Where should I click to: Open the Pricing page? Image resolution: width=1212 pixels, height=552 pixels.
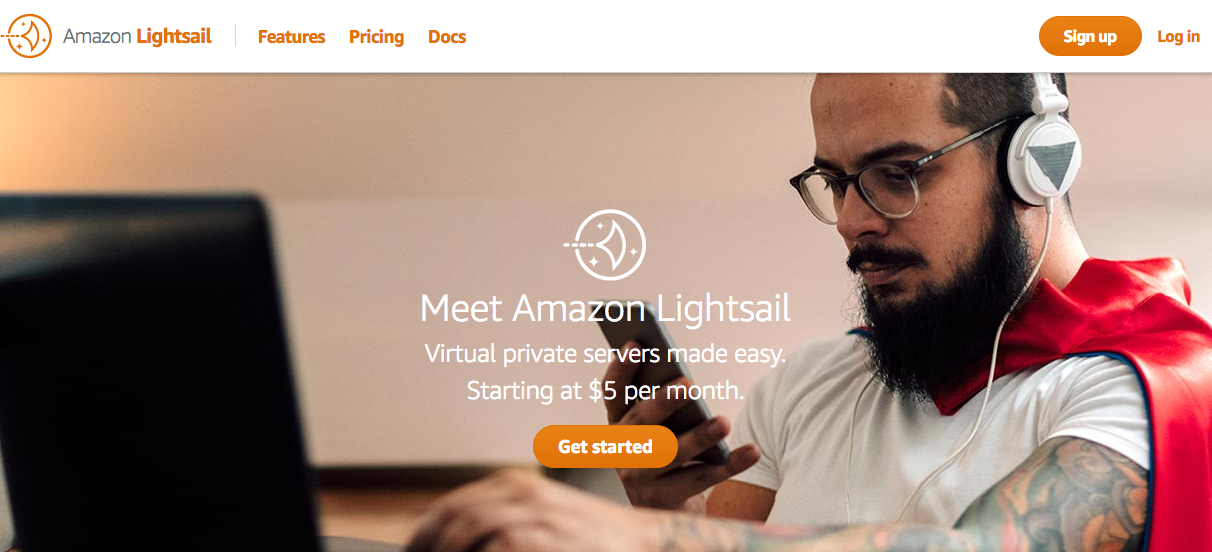tap(376, 37)
